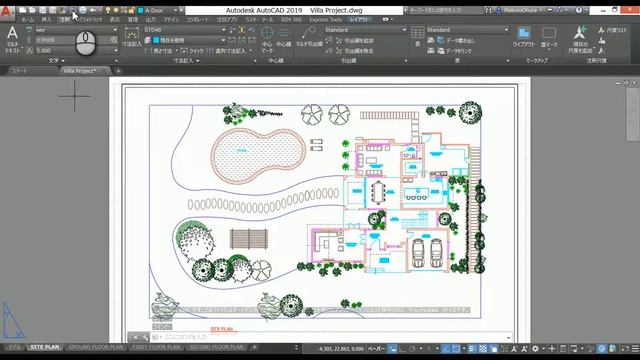Open the A-Door layer dropdown in quick access toolbar
This screenshot has width=640, height=360.
coord(176,10)
